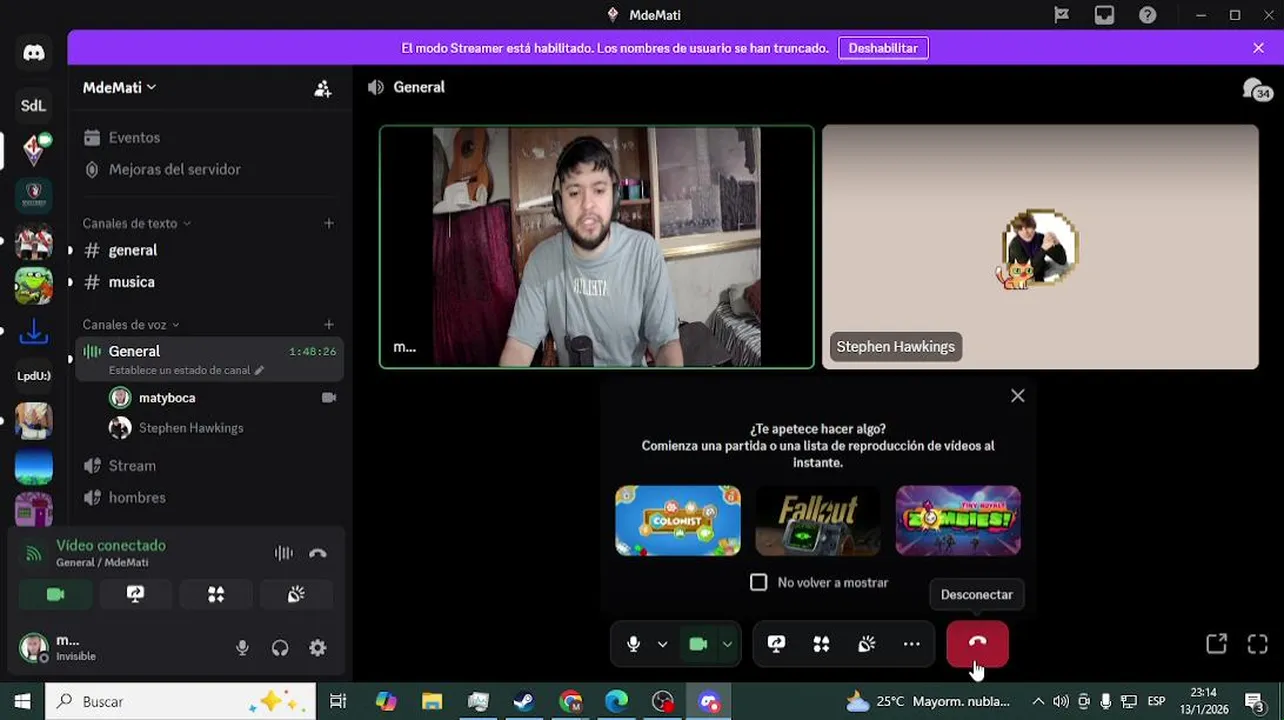Add a new text channel plus icon
Image resolution: width=1284 pixels, height=720 pixels.
(329, 223)
